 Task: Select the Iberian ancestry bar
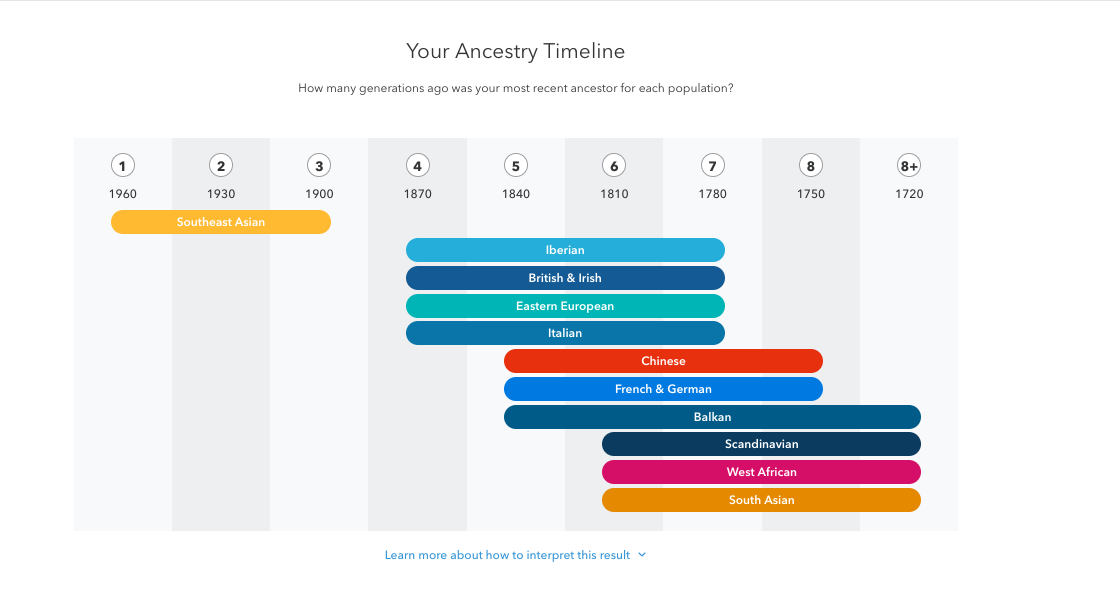[566, 250]
